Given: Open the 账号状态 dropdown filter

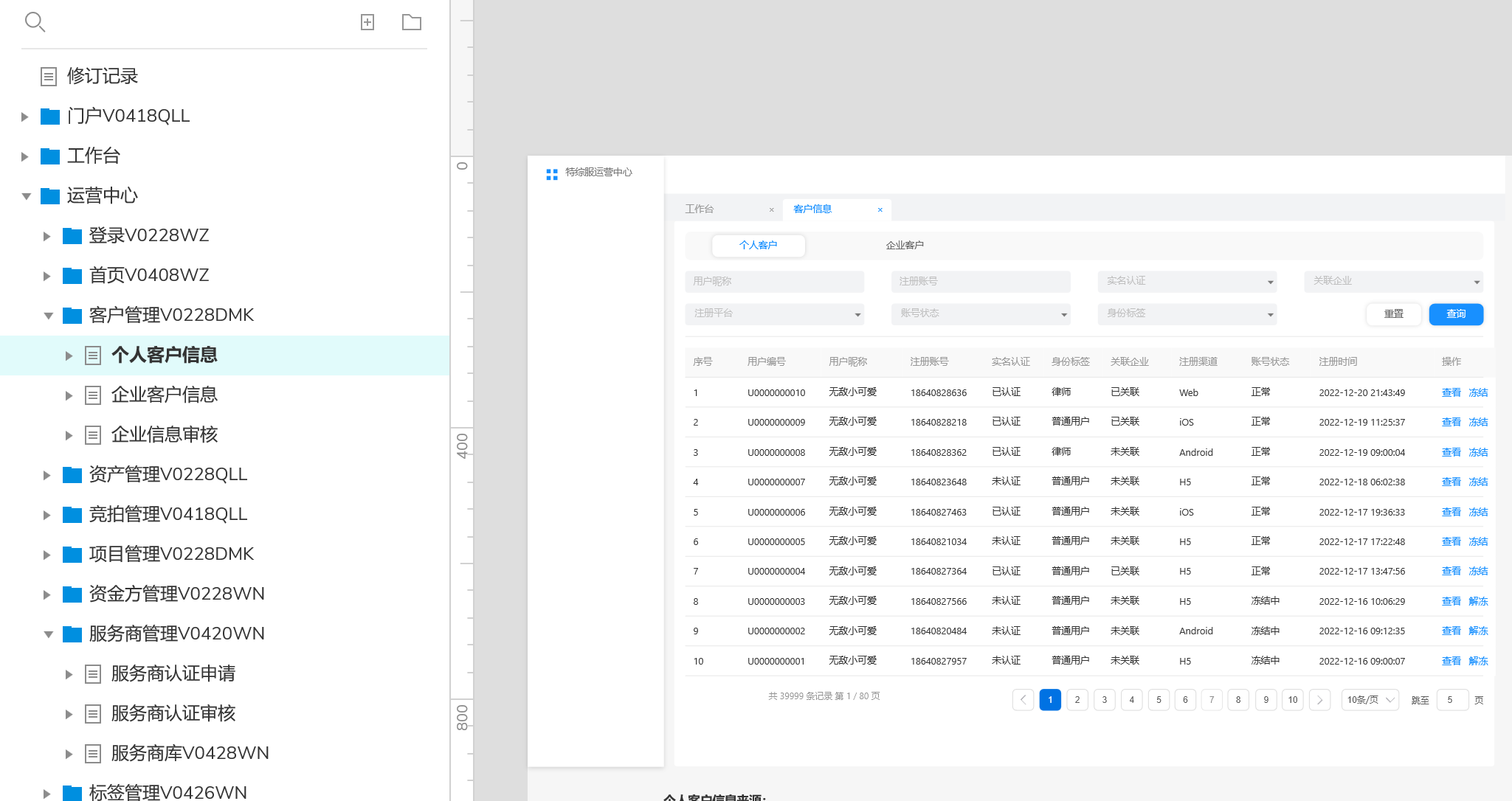Looking at the screenshot, I should 981,313.
